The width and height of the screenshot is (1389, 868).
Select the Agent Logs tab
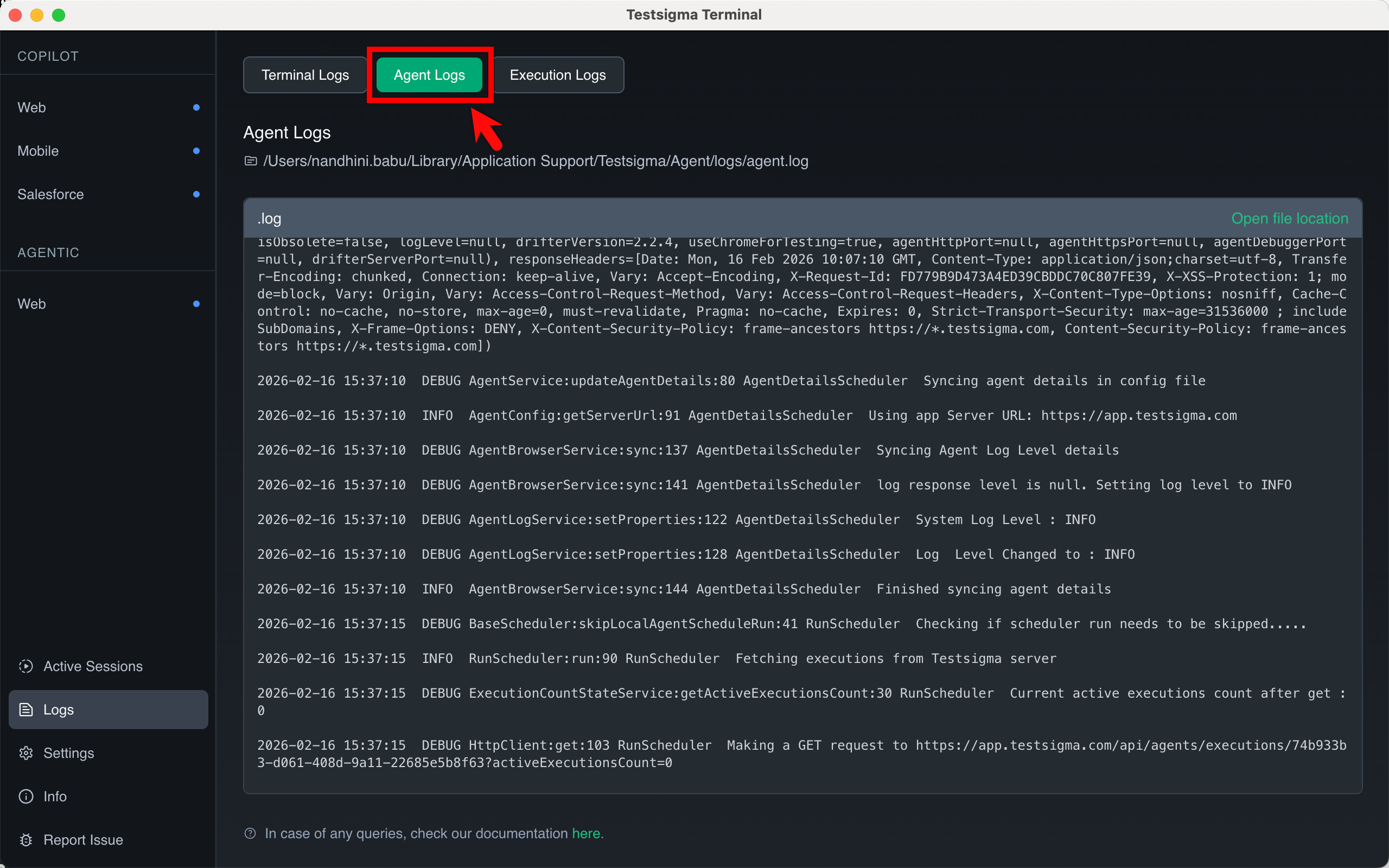pyautogui.click(x=429, y=75)
